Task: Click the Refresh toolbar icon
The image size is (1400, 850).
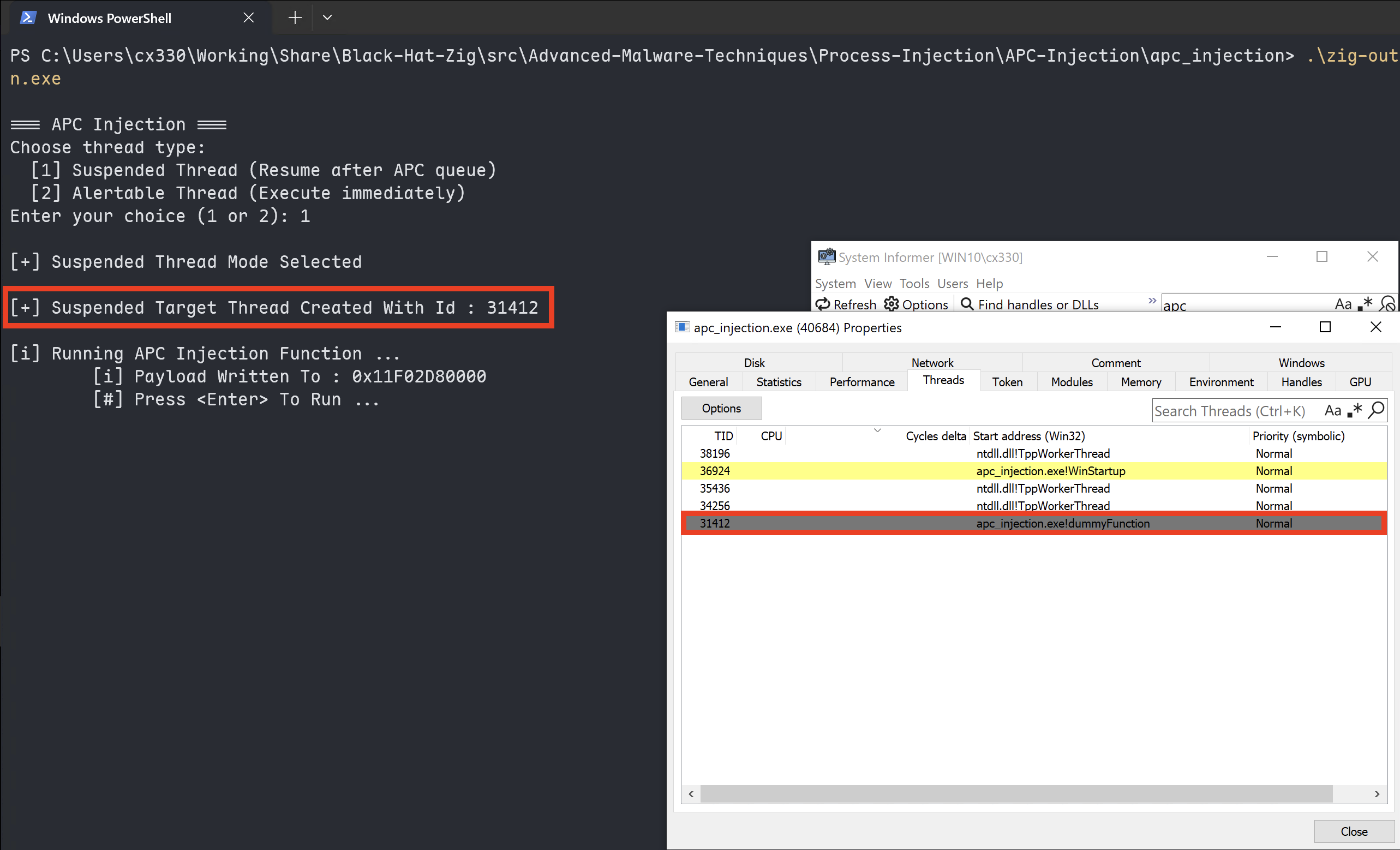Action: tap(823, 304)
